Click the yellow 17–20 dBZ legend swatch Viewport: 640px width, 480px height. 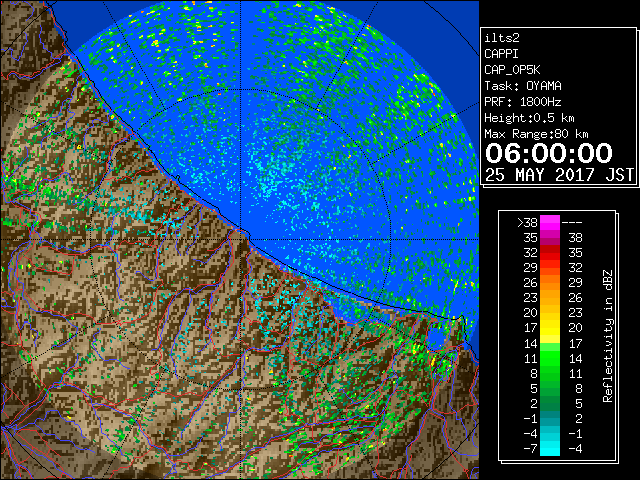[550, 327]
